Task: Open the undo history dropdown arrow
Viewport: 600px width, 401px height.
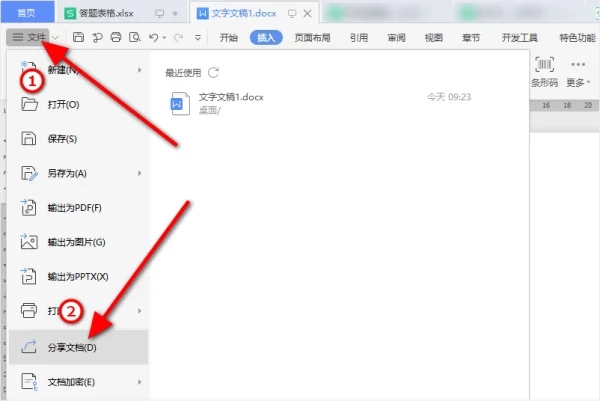Action: 164,37
